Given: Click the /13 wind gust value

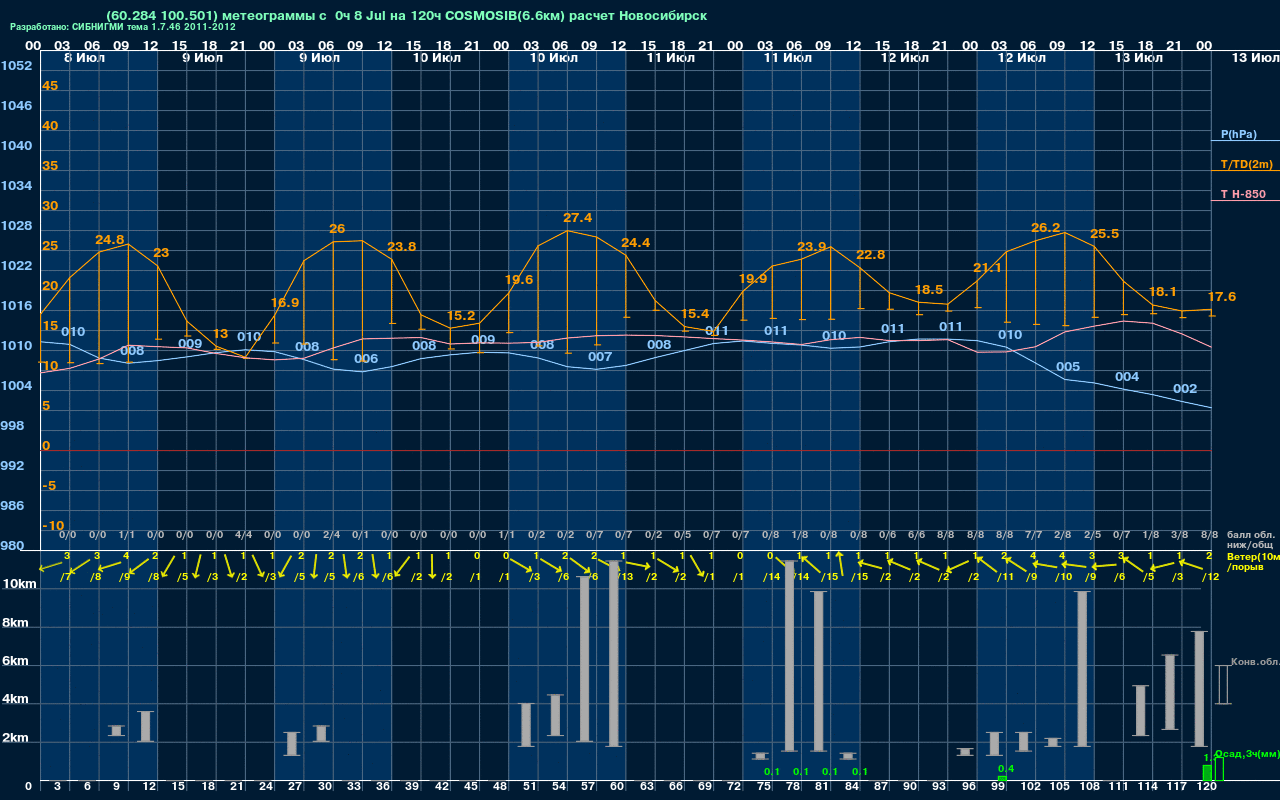Looking at the screenshot, I should 626,577.
